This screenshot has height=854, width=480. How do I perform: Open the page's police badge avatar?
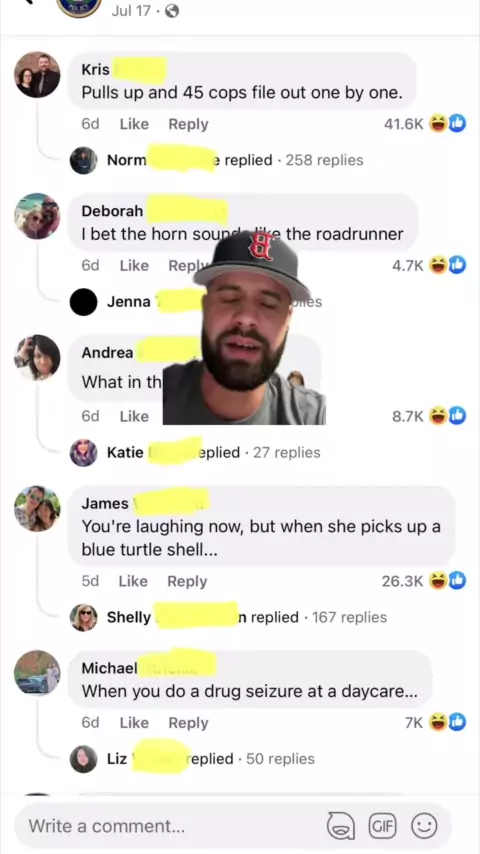[79, 6]
